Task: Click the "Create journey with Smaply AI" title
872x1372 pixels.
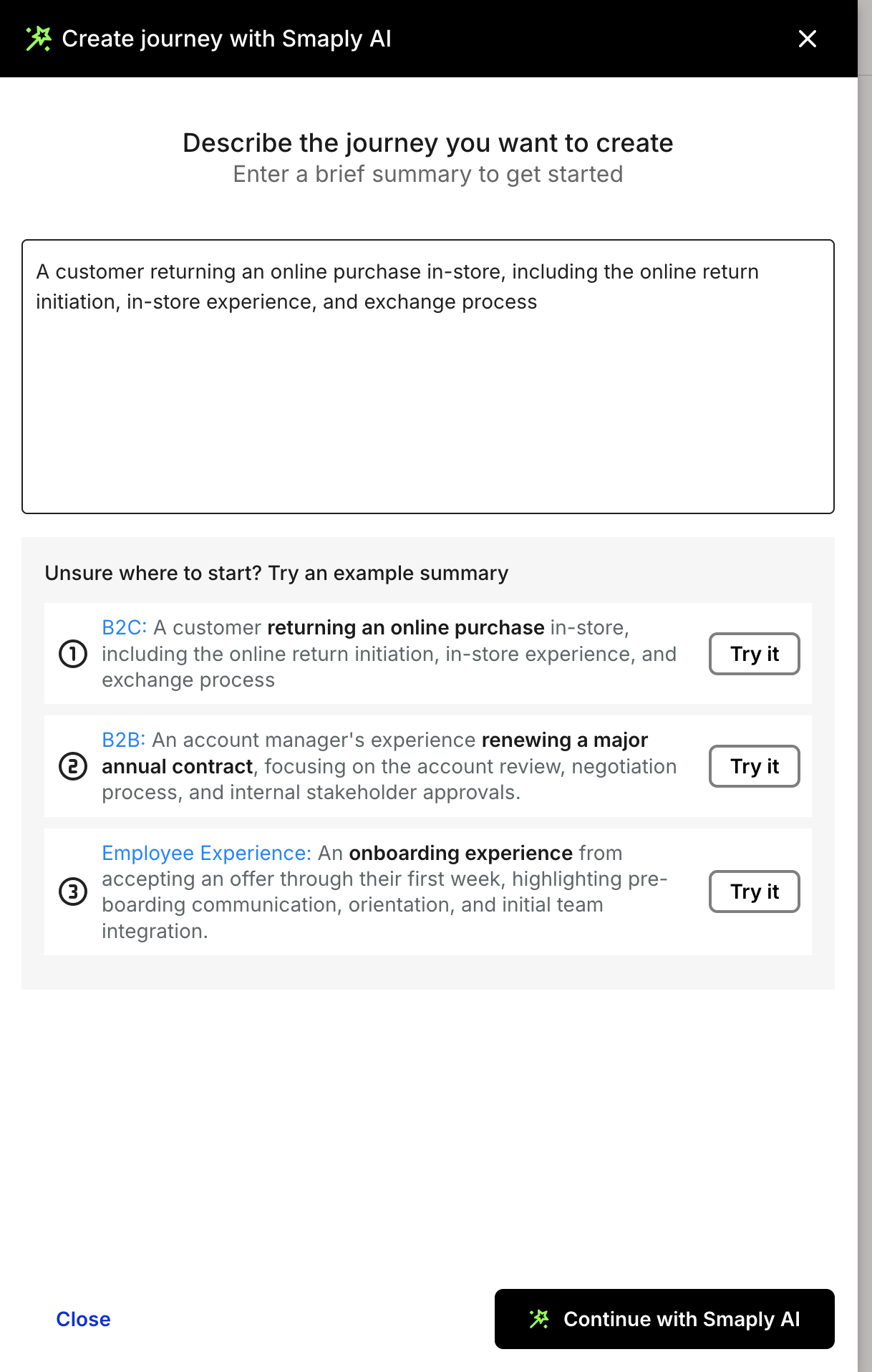Action: point(226,39)
